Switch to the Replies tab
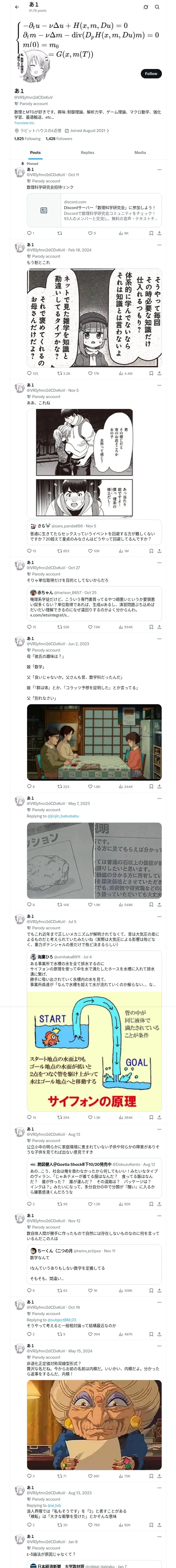The height and width of the screenshot is (1568, 176). (87, 152)
